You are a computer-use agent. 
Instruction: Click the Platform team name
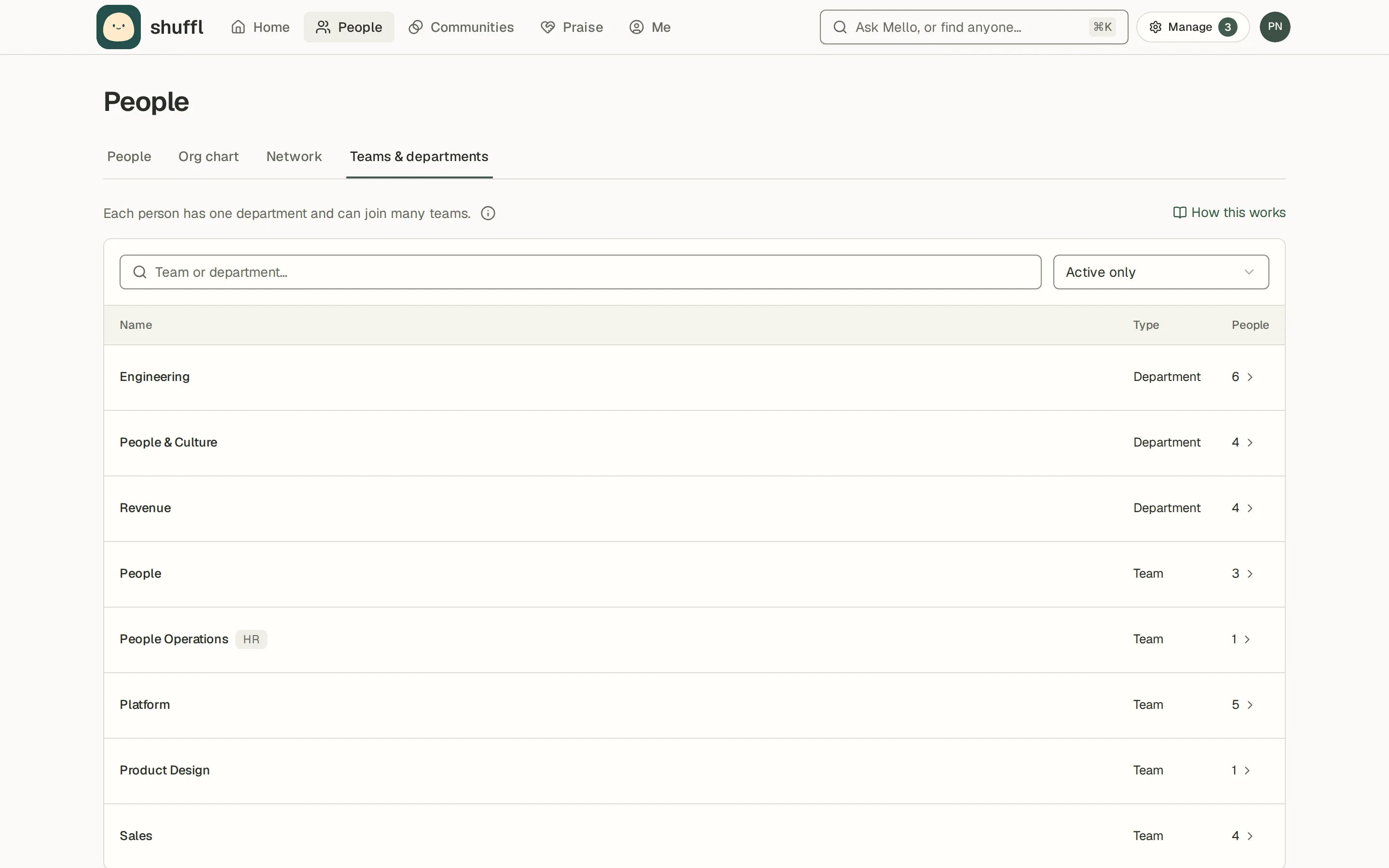pos(145,705)
